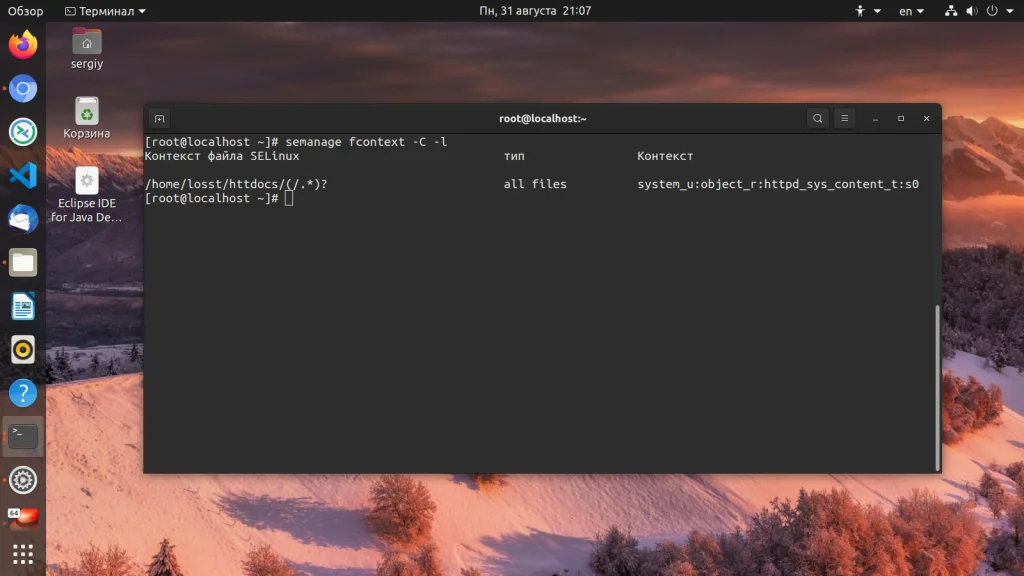Click the /home/losst/httpdocs/(/.*)? path text
Image resolution: width=1024 pixels, height=576 pixels.
(x=236, y=184)
